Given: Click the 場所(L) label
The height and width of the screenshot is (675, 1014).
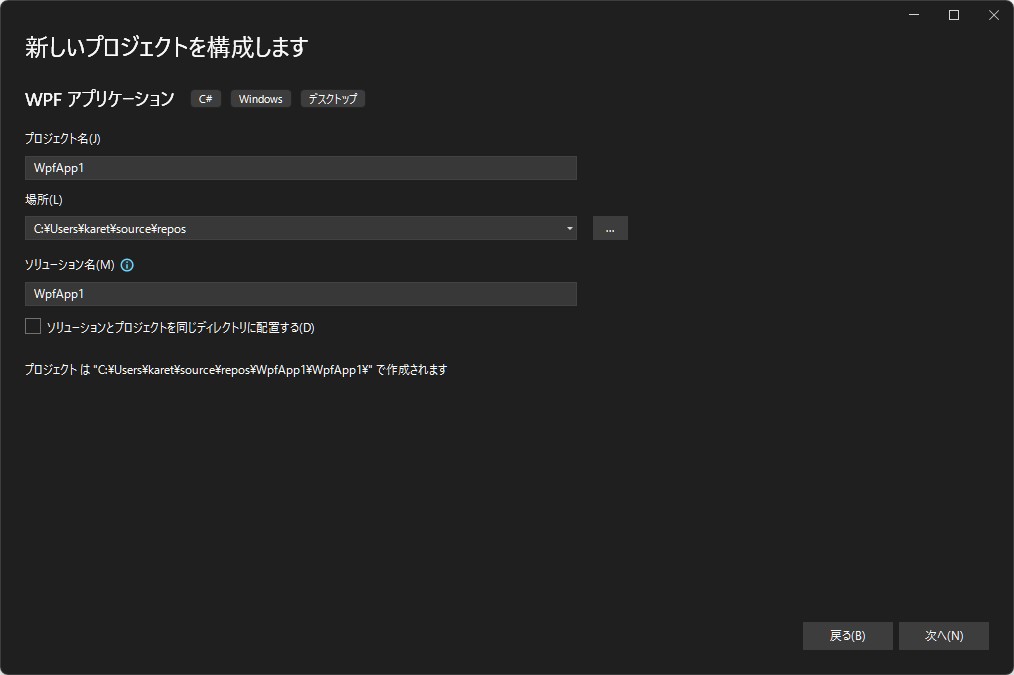Looking at the screenshot, I should pos(44,200).
